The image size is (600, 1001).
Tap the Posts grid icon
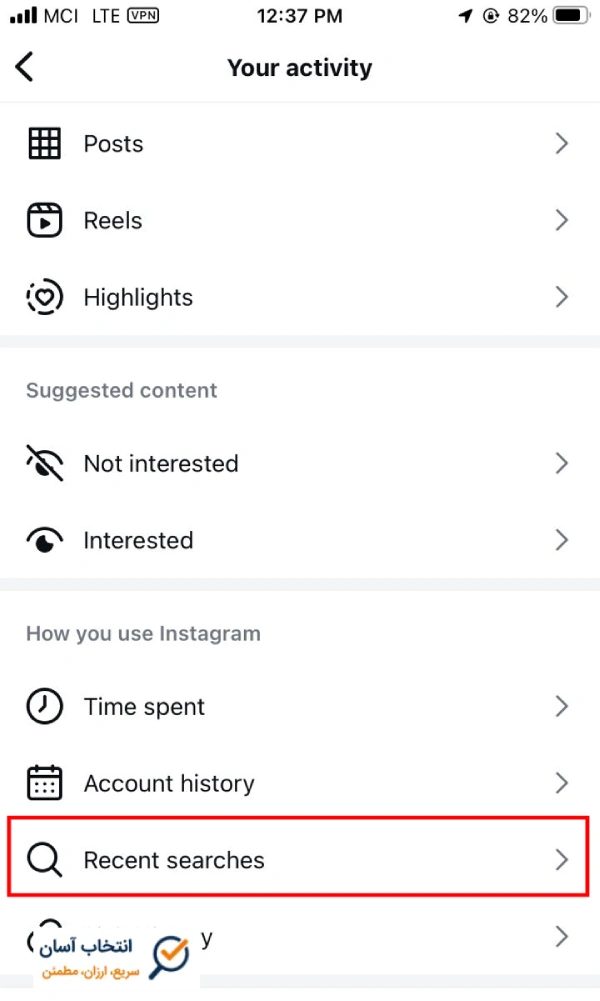click(x=45, y=143)
